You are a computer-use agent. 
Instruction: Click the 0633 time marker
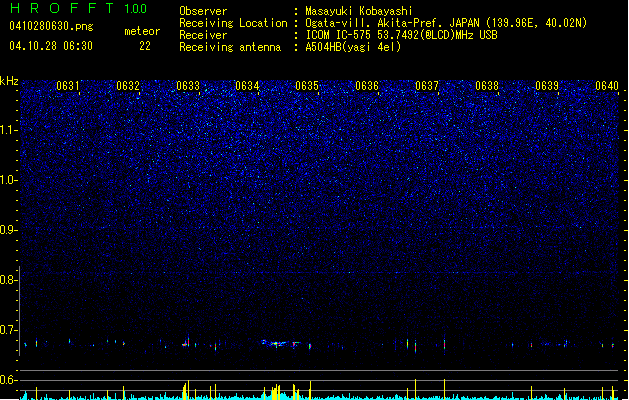[x=188, y=86]
